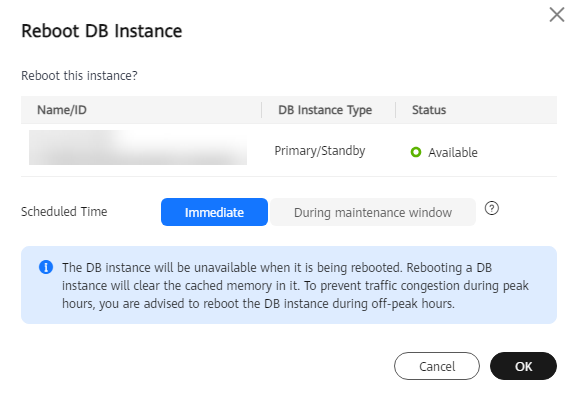
Task: Click the divider between Name/ID and Type headers
Action: pos(262,110)
